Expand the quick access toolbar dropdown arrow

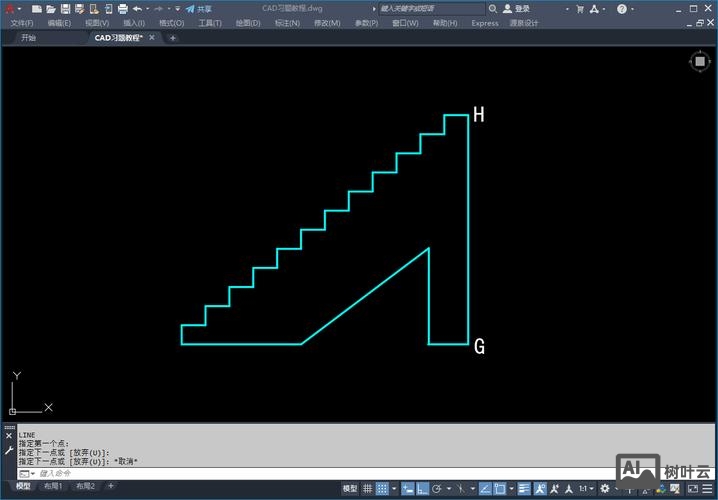pos(177,8)
